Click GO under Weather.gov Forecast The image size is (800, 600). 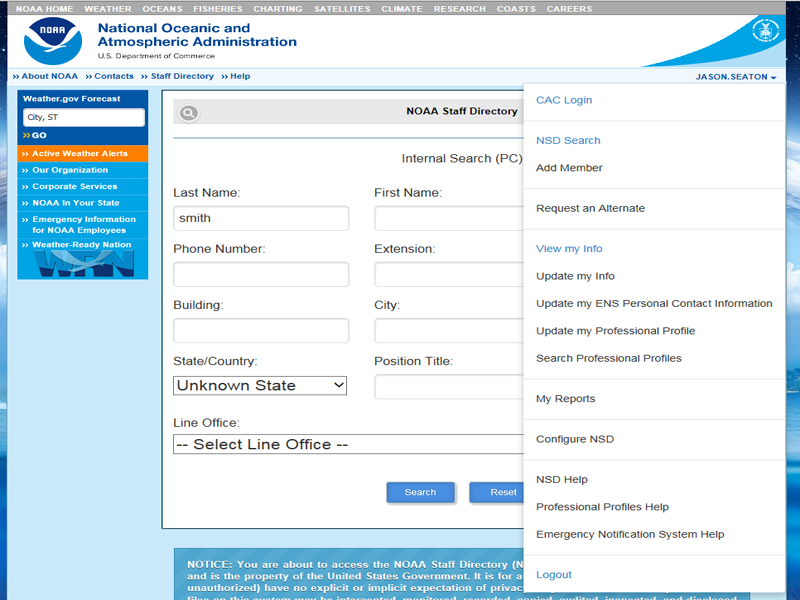[x=35, y=135]
